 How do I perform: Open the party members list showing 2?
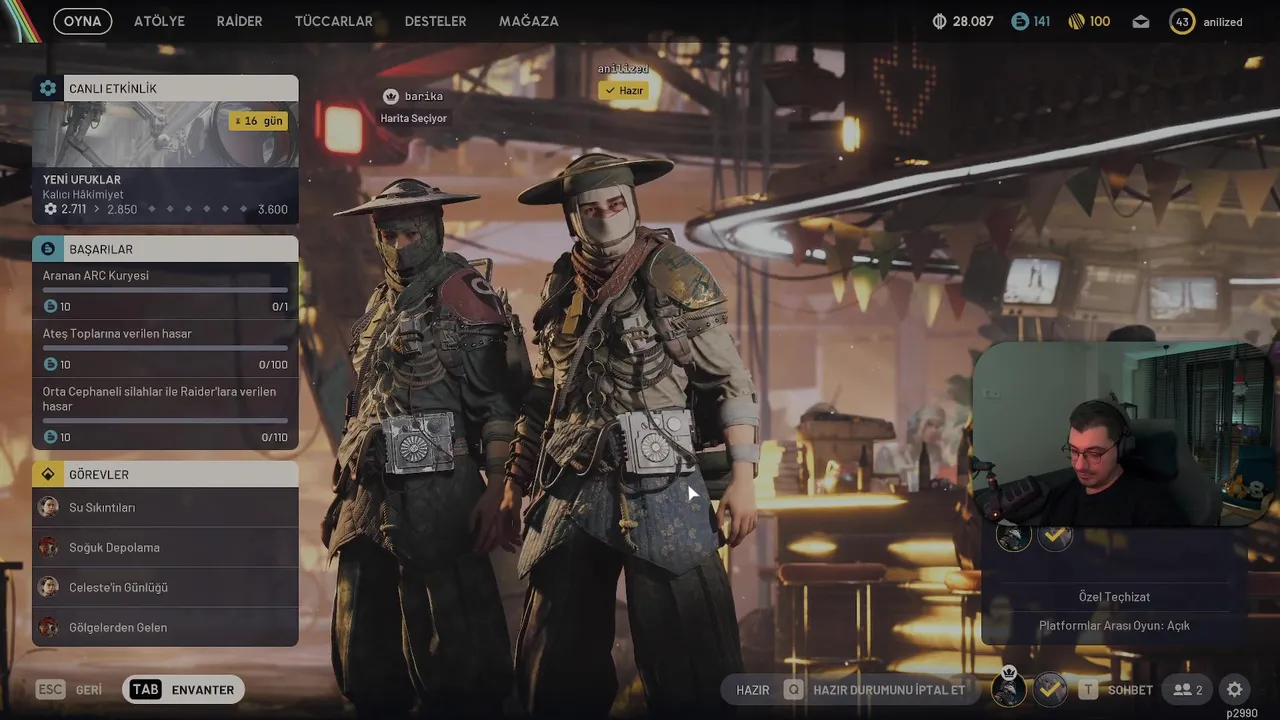coord(1188,690)
